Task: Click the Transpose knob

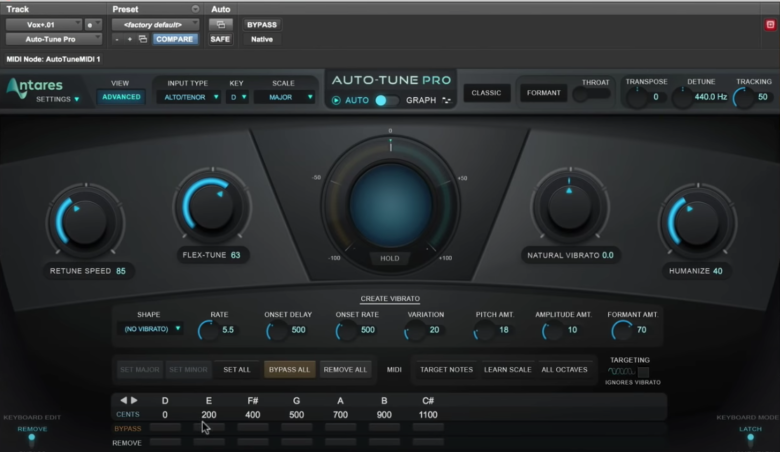Action: click(637, 97)
